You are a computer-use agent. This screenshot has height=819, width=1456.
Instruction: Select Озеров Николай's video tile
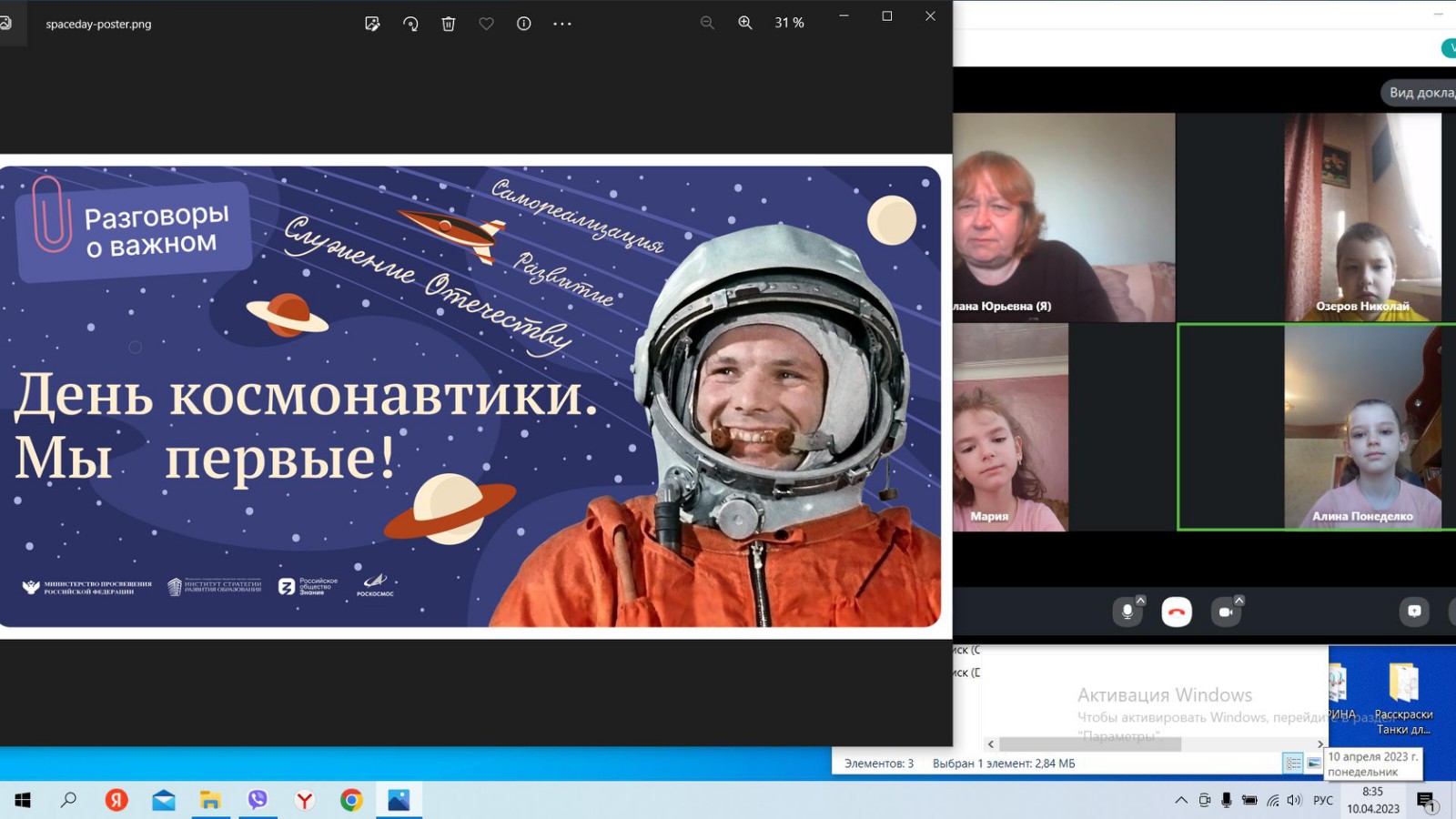1362,217
